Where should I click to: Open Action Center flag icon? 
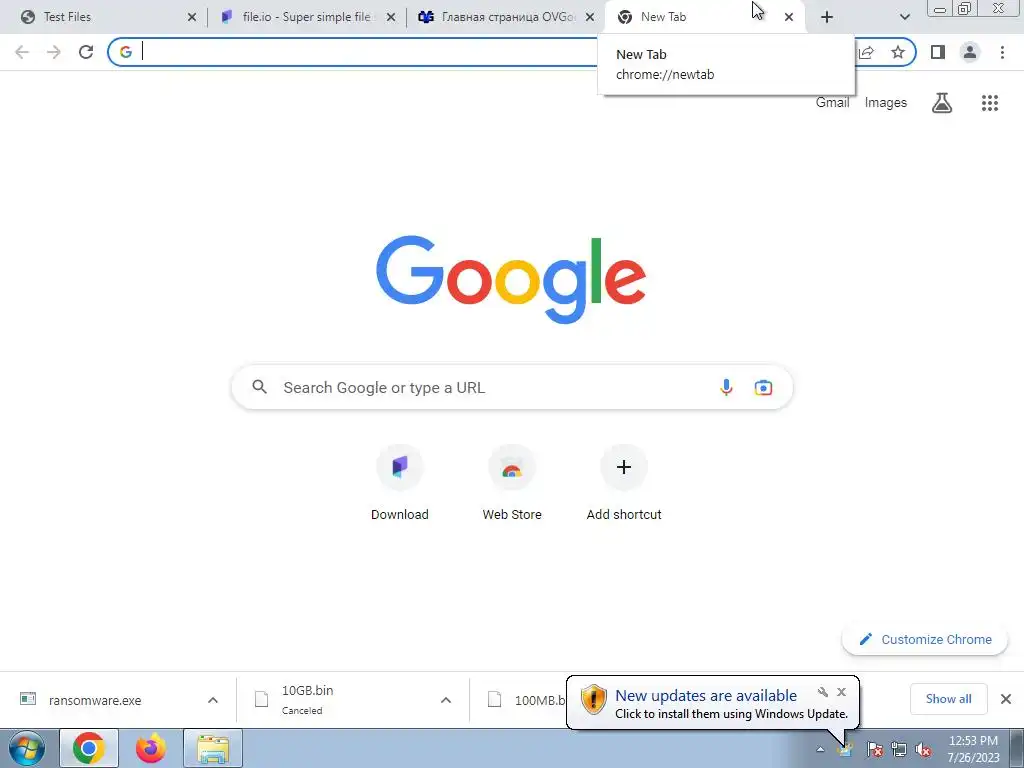tap(875, 750)
